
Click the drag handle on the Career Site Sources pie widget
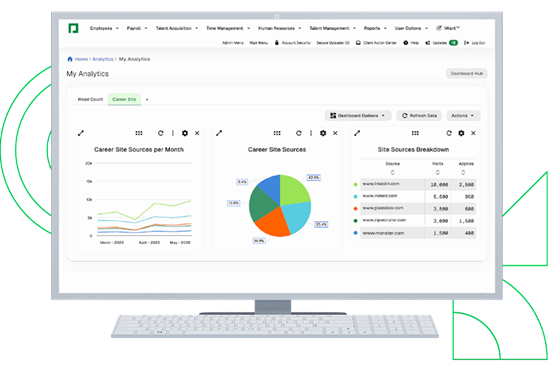[277, 133]
